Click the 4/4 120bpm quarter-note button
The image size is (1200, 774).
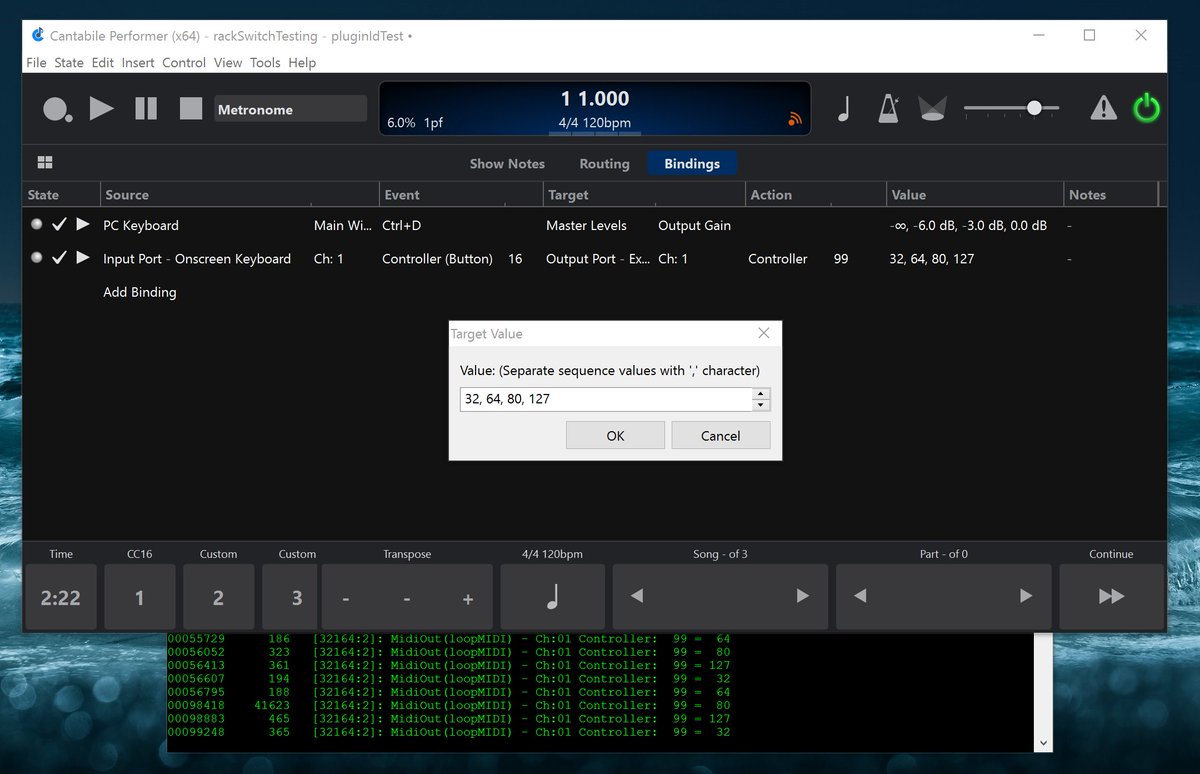(552, 598)
